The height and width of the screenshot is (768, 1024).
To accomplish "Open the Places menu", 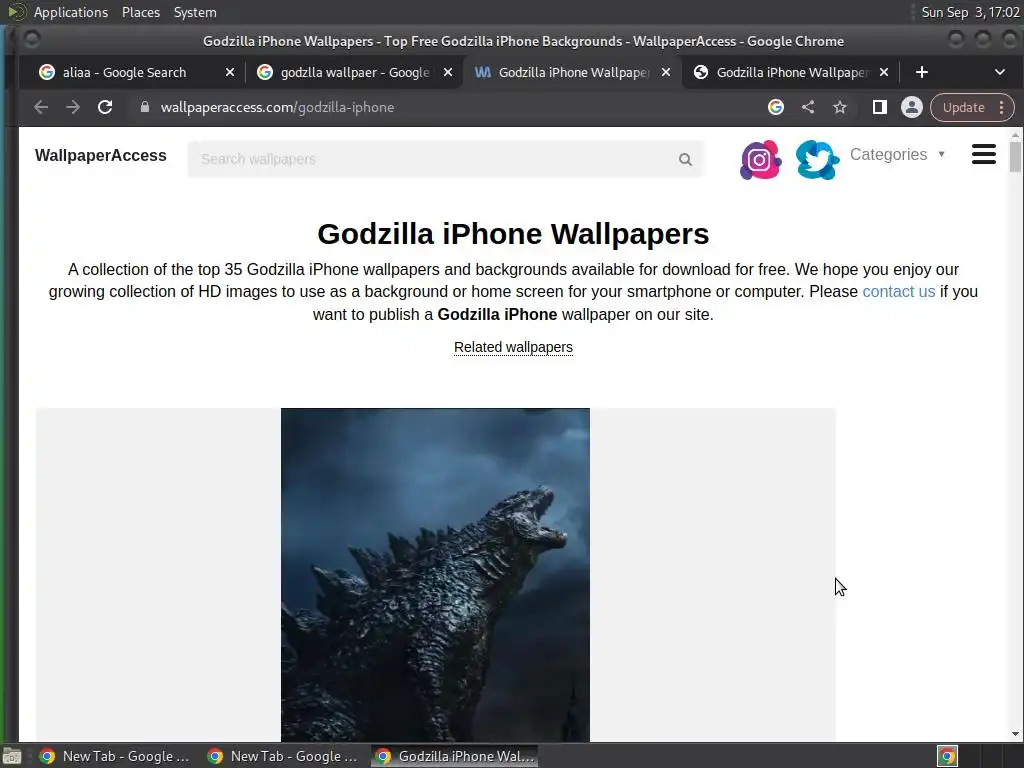I will 140,12.
